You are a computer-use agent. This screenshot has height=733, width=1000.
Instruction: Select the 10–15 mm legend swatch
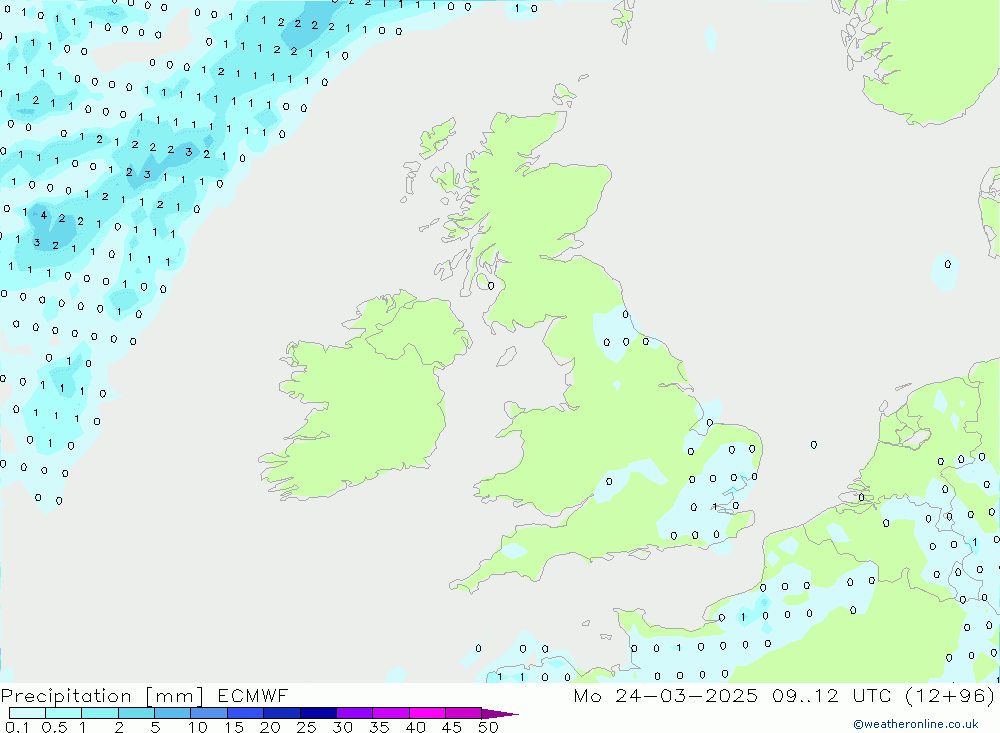pos(209,713)
